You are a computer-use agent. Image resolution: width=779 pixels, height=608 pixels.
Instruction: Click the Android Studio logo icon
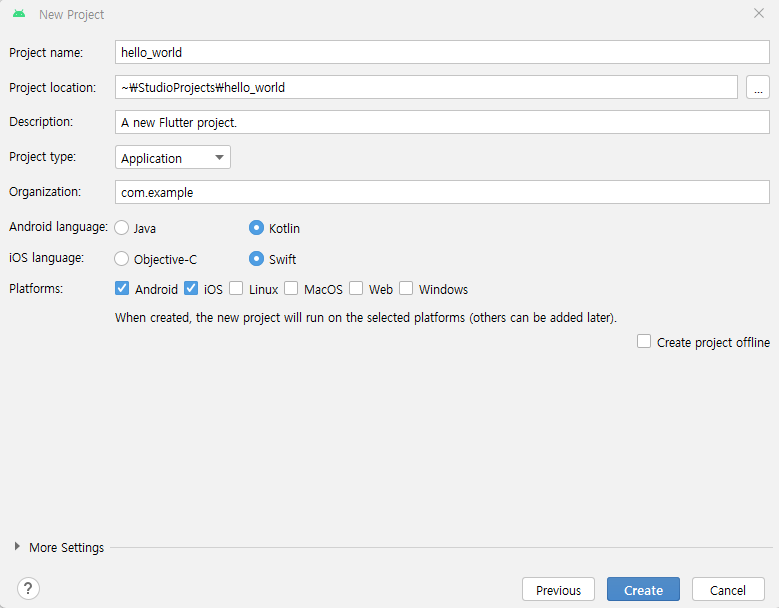19,14
